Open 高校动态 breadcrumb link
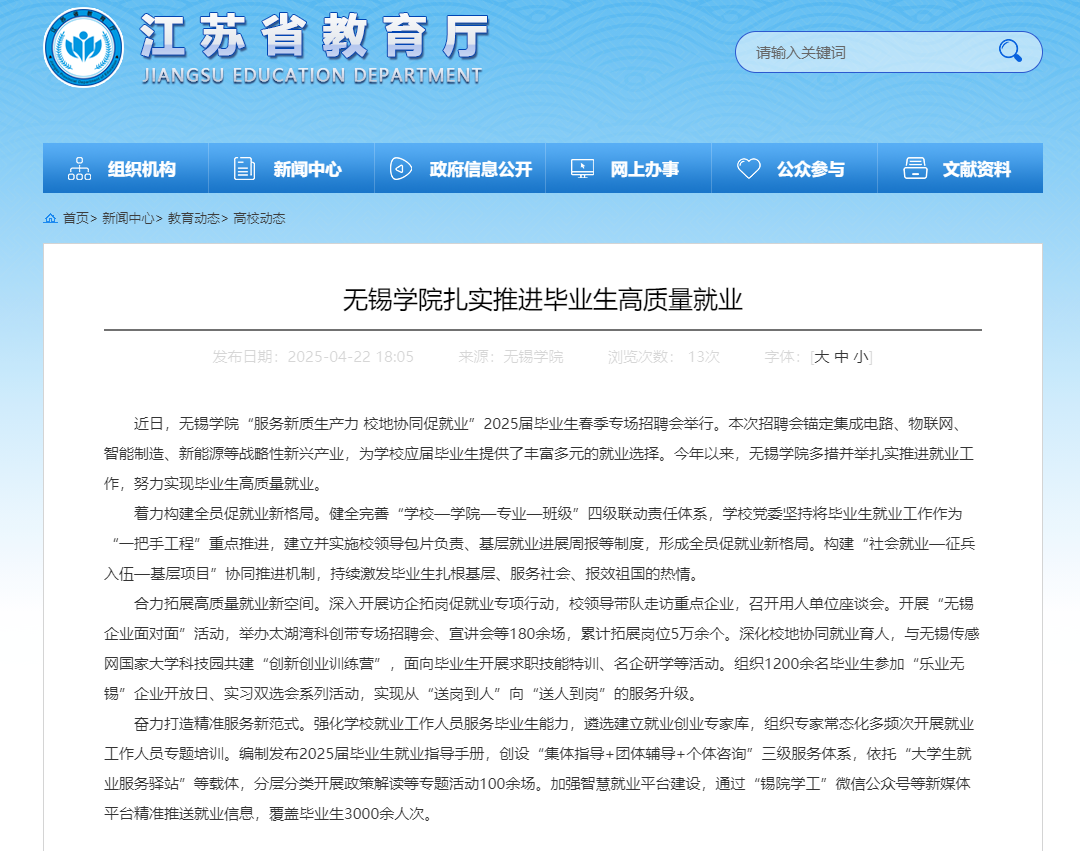The height and width of the screenshot is (851, 1080). pos(259,218)
